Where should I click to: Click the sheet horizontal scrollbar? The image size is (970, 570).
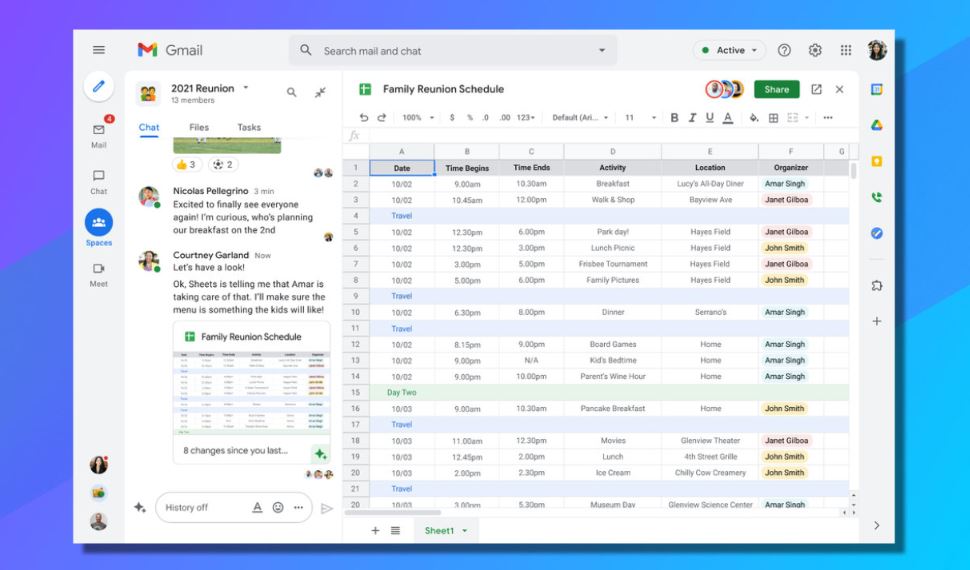pos(392,512)
